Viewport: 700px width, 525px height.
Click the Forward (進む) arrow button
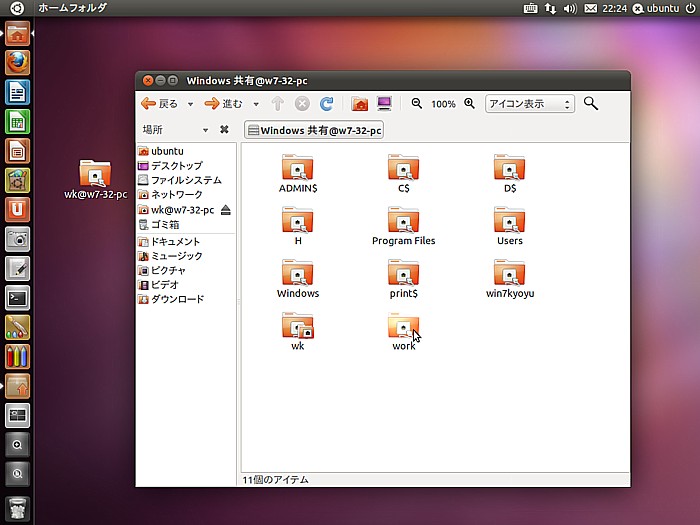point(223,104)
